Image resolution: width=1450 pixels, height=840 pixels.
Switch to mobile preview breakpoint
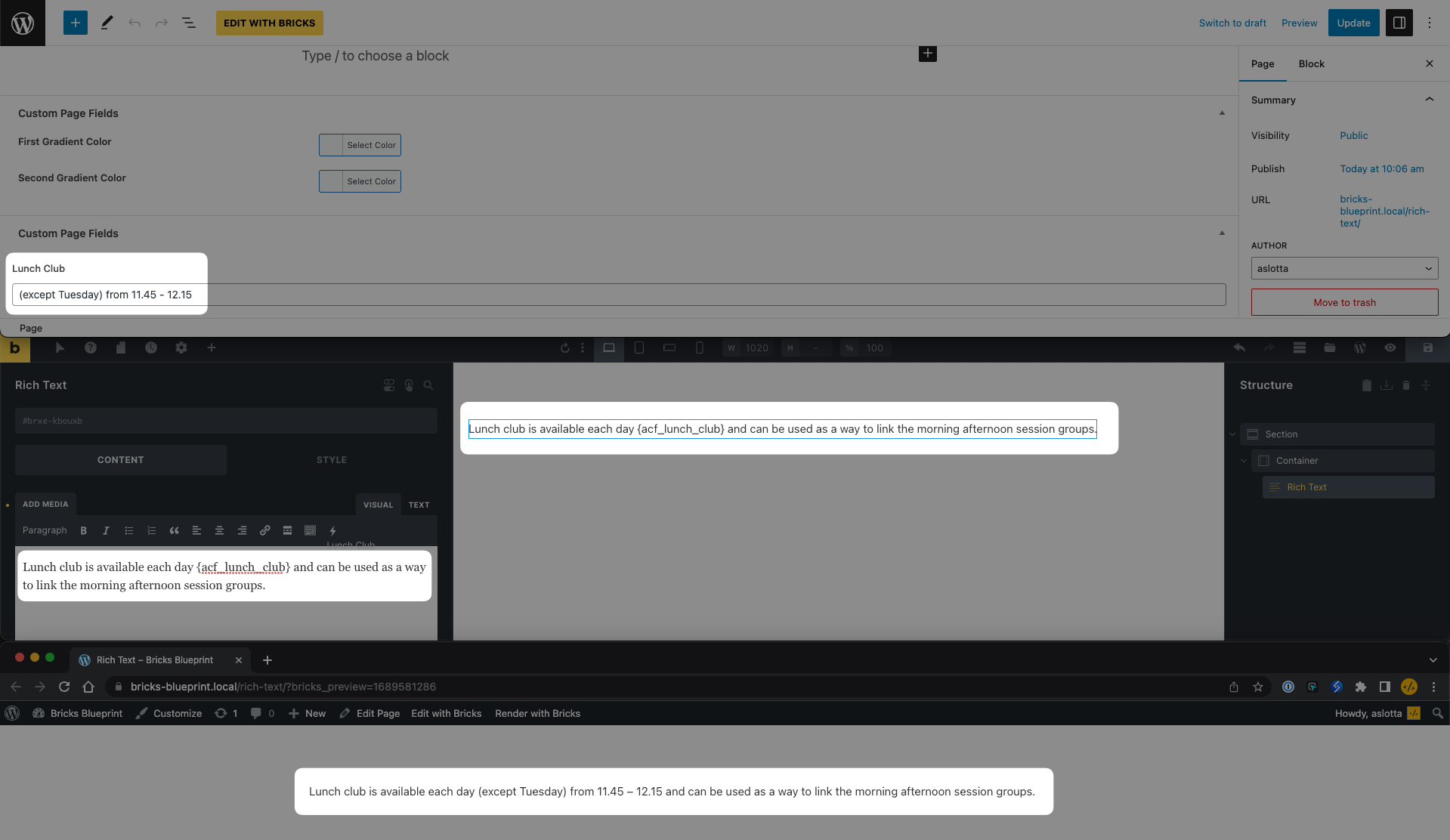pyautogui.click(x=699, y=348)
